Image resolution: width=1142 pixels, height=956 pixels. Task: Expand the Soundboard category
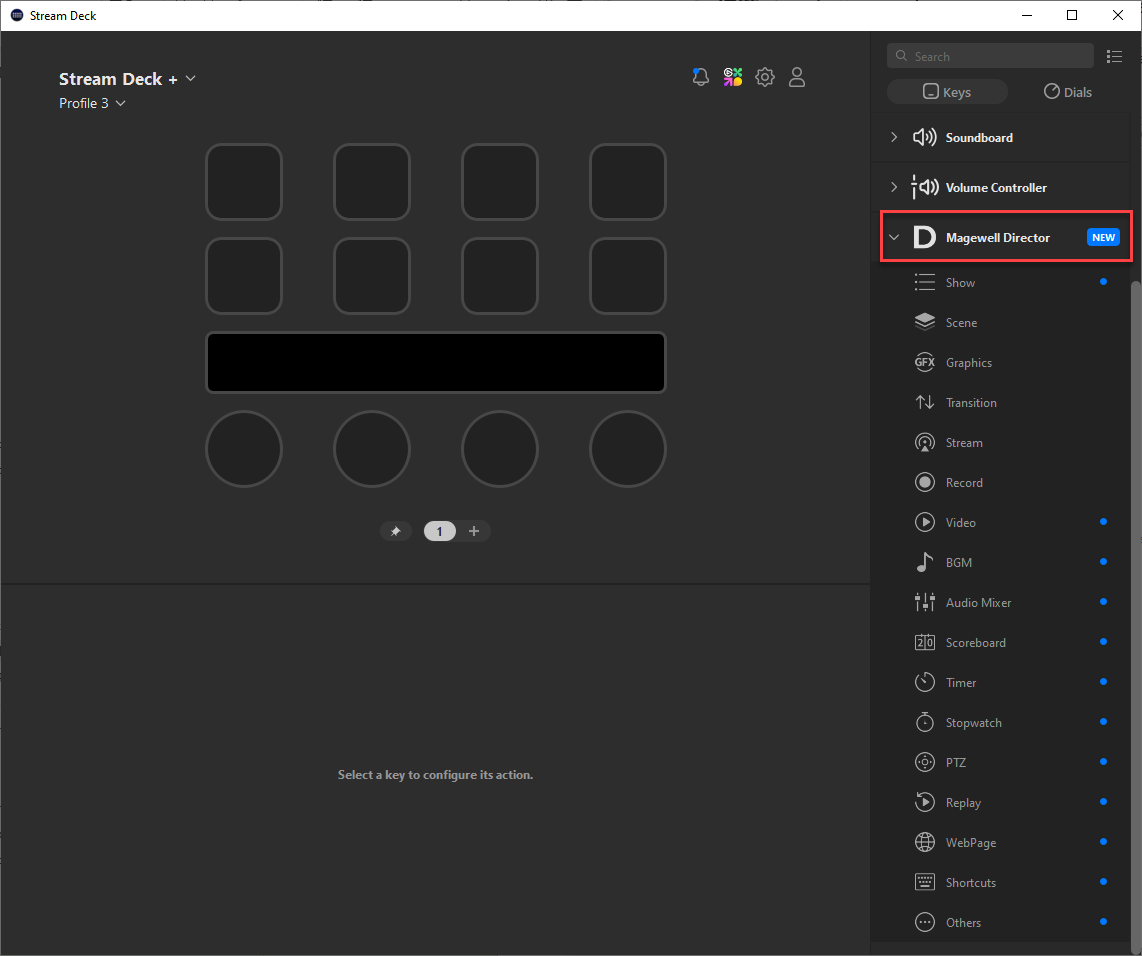(x=894, y=137)
